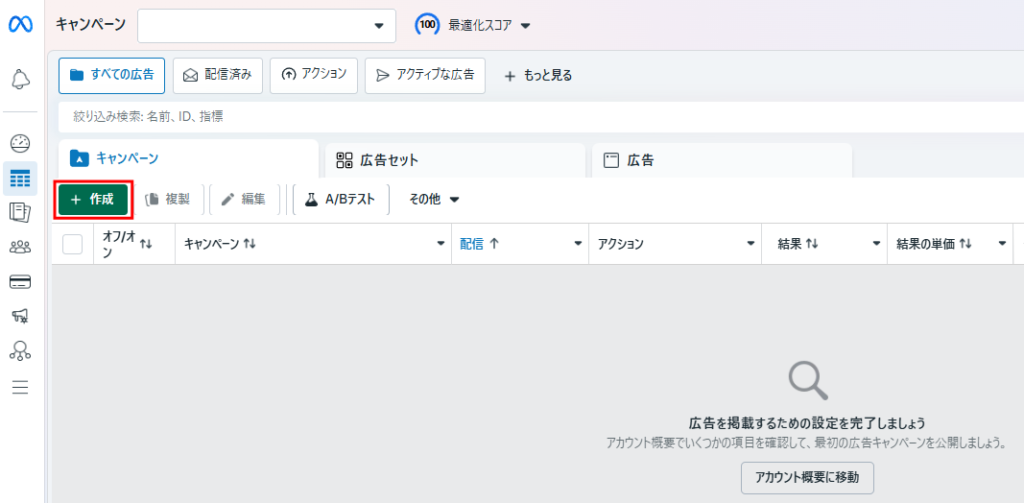Screen dimensions: 1024x503
Task: Click the アカウント概要に移動 button
Action: pos(807,478)
